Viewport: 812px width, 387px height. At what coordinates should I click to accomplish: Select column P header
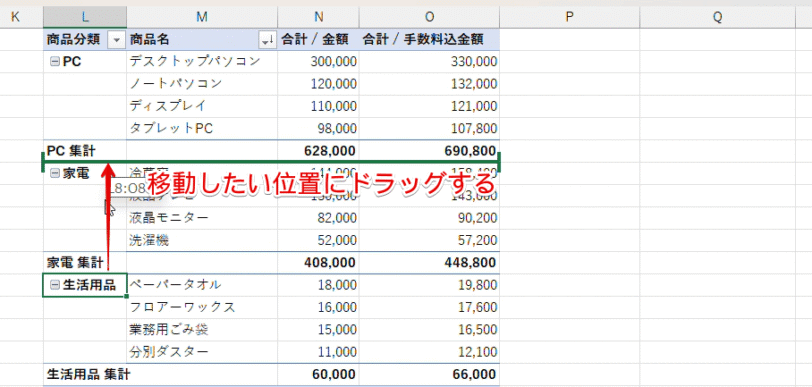(x=570, y=17)
